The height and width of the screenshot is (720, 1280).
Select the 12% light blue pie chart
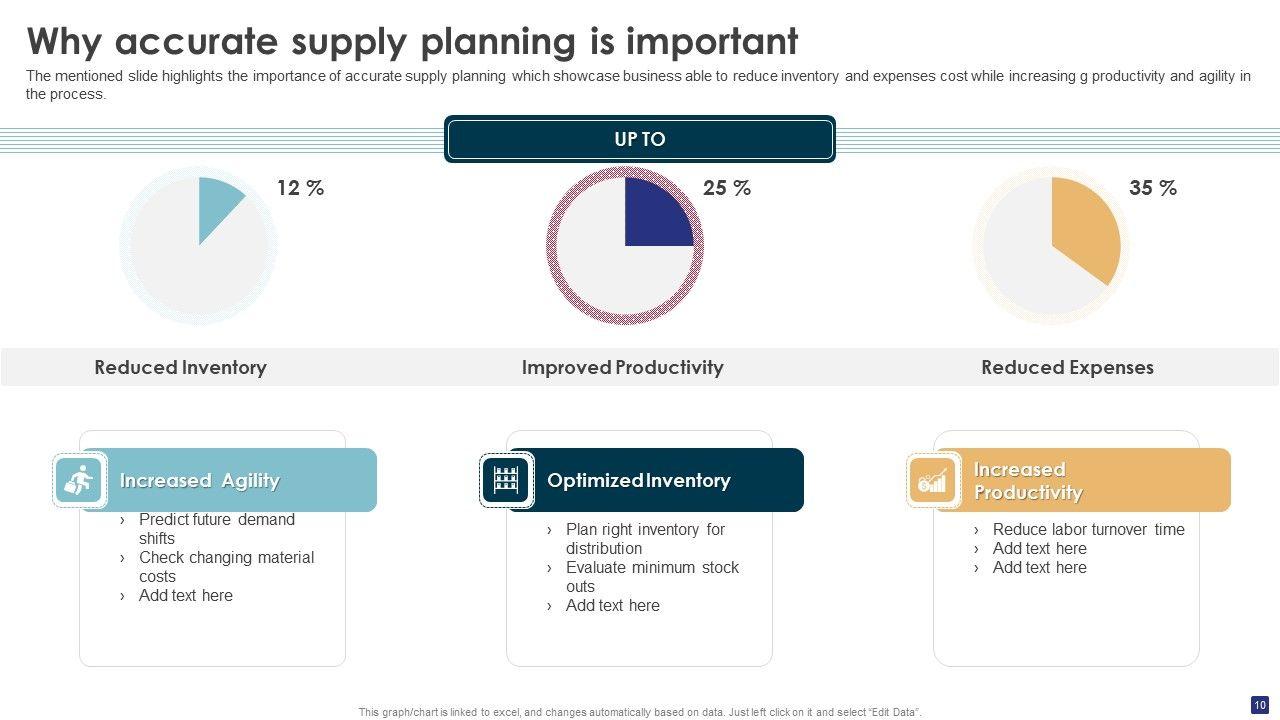click(x=199, y=245)
